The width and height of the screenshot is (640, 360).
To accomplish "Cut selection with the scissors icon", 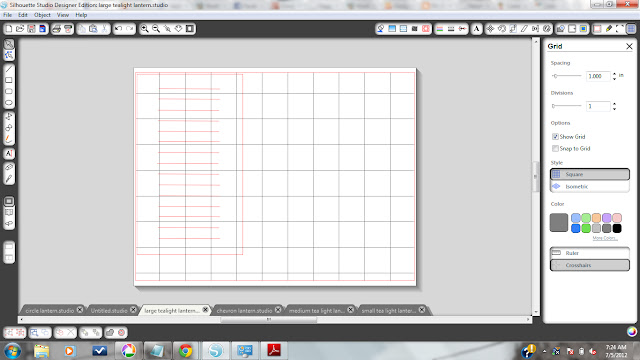I will coord(104,29).
